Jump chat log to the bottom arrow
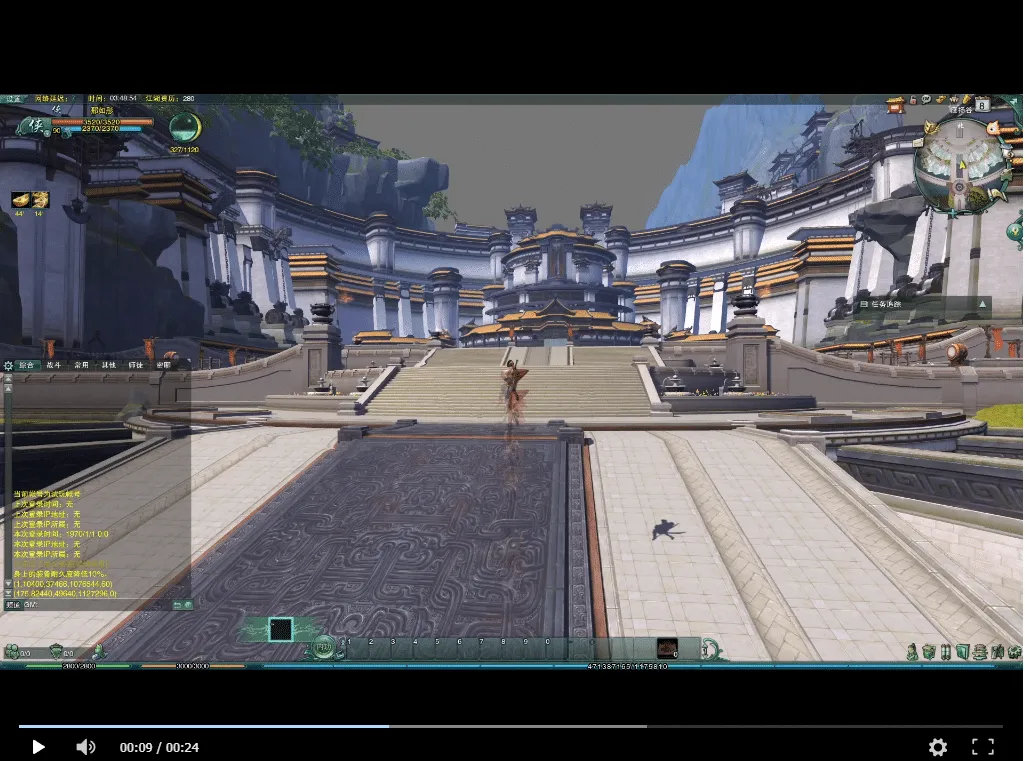The height and width of the screenshot is (761, 1025). (8, 594)
